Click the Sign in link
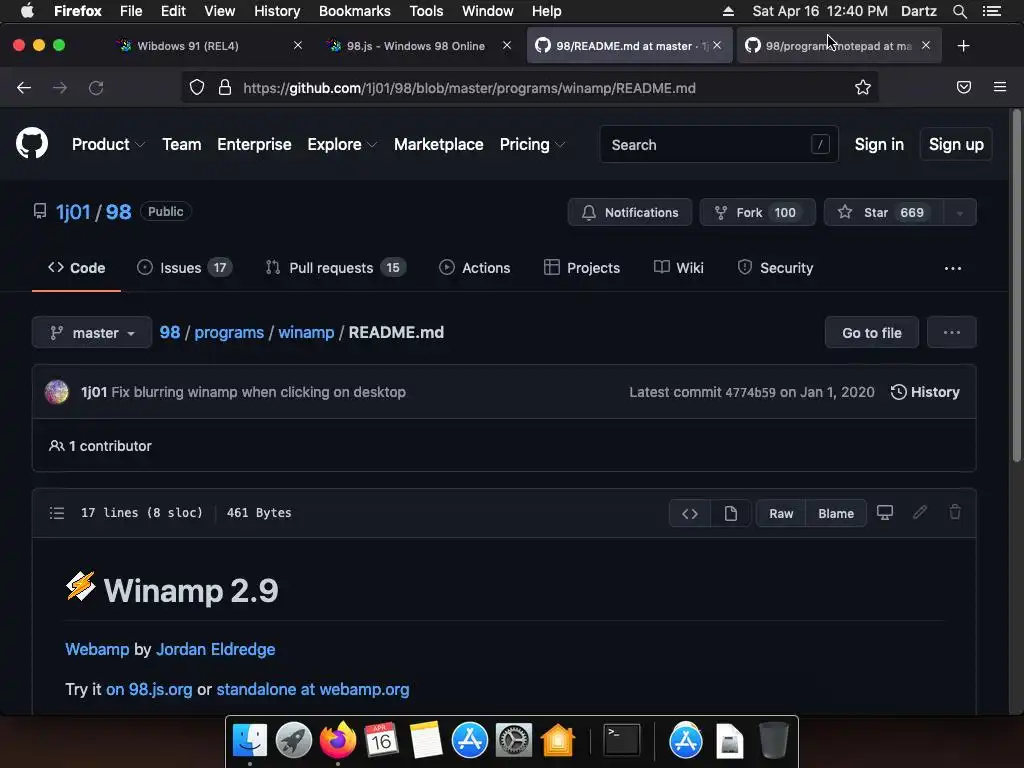Viewport: 1024px width, 768px height. click(879, 144)
